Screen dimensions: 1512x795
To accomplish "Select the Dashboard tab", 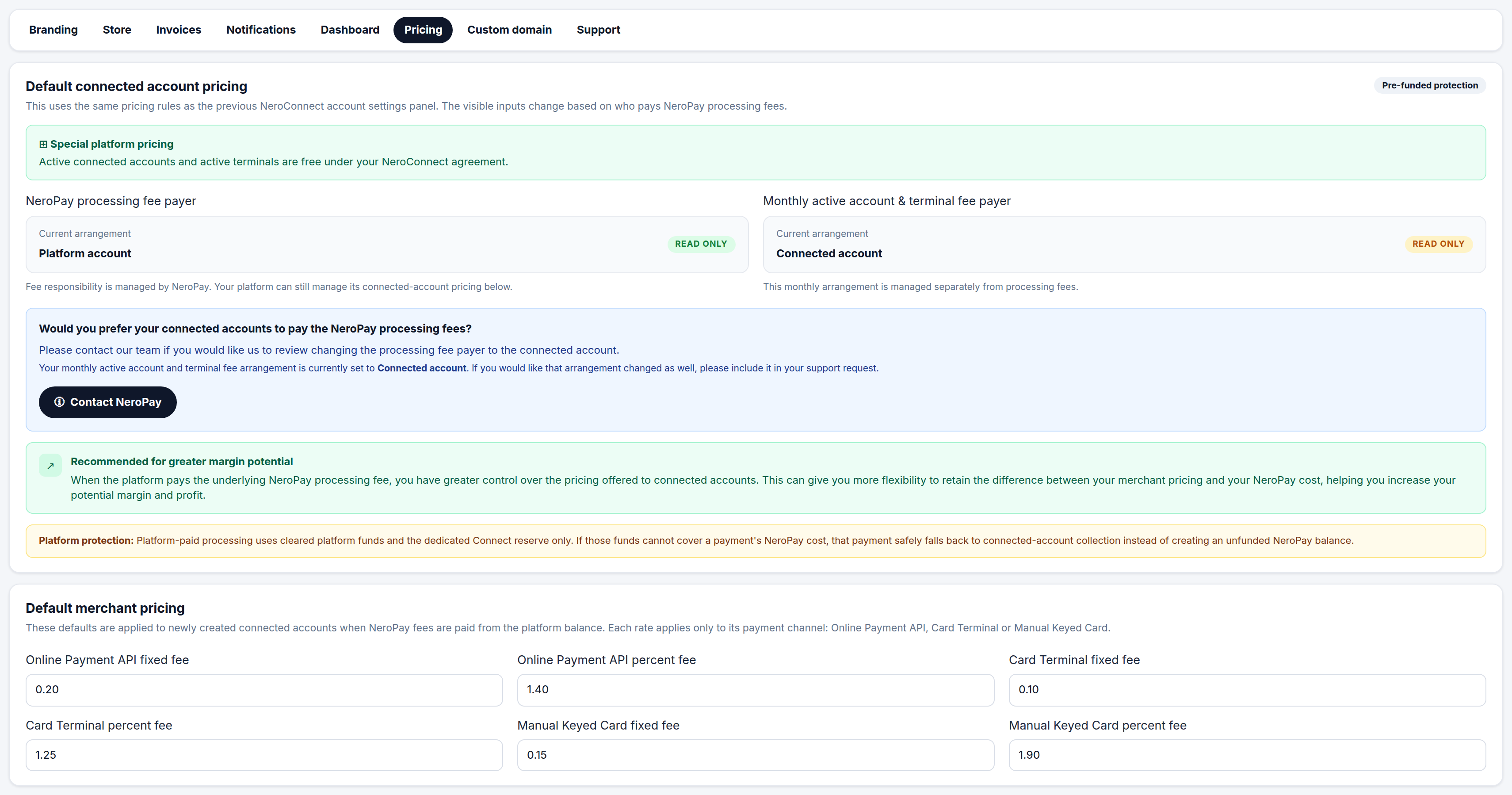I will click(350, 30).
